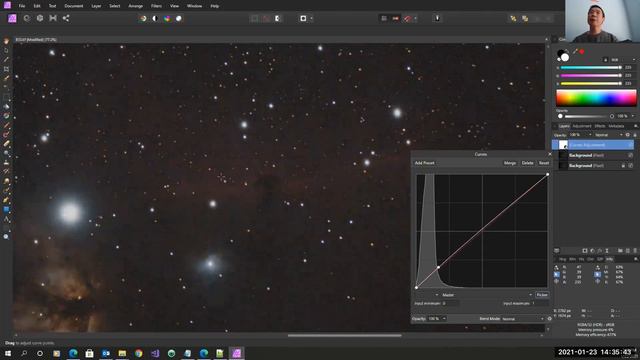Click the Adjustments icon below the layers
640x360 pixels.
[592, 251]
